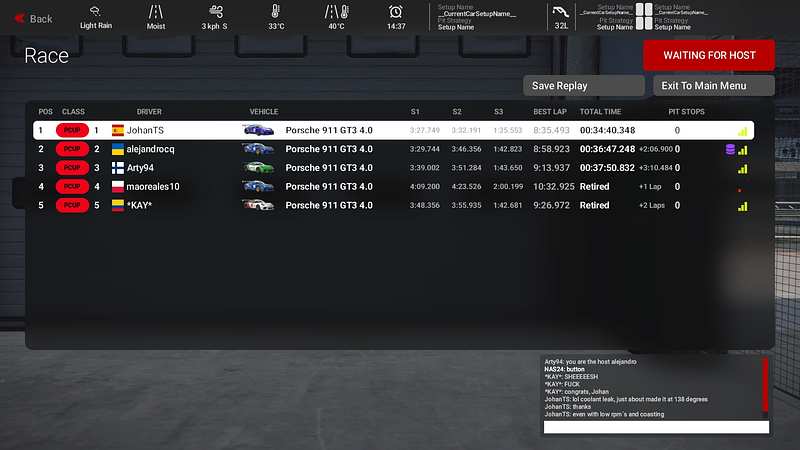The image size is (800, 450).
Task: Click Polish flag beside maoreales10
Action: pyautogui.click(x=118, y=187)
